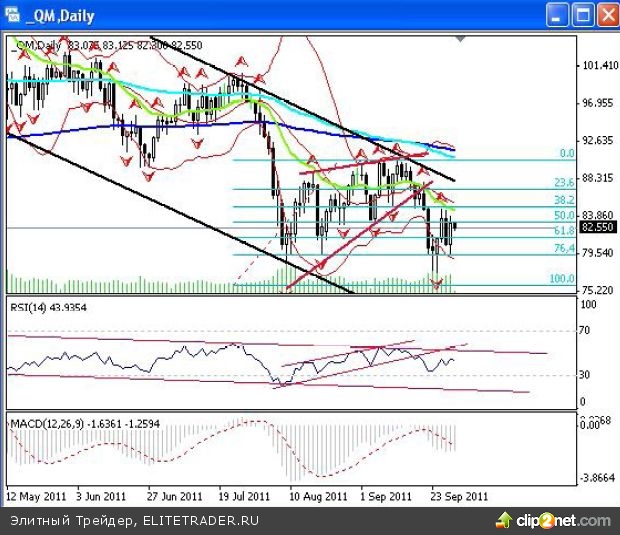Click the 10 Aug 2011 date marker
The width and height of the screenshot is (620, 535).
coord(316,496)
